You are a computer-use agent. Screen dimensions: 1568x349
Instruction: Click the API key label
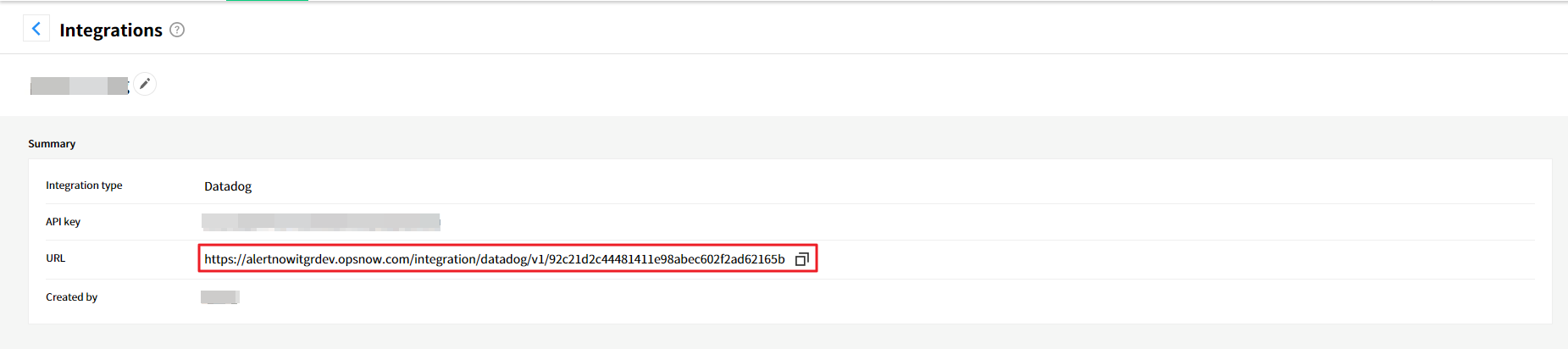coord(63,222)
